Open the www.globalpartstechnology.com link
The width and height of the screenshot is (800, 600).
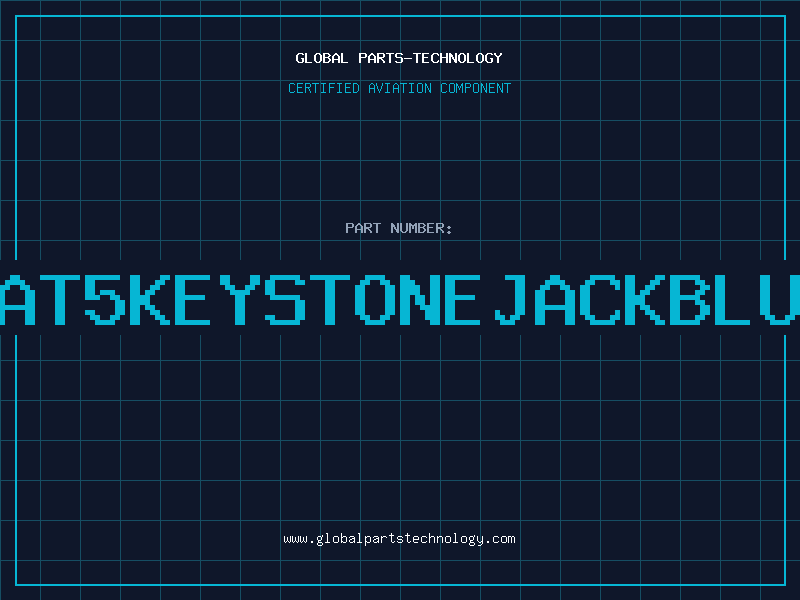tap(399, 539)
